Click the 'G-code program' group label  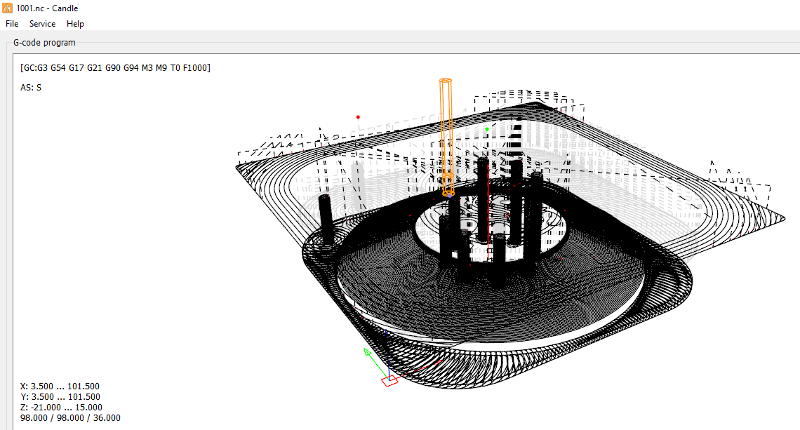44,43
